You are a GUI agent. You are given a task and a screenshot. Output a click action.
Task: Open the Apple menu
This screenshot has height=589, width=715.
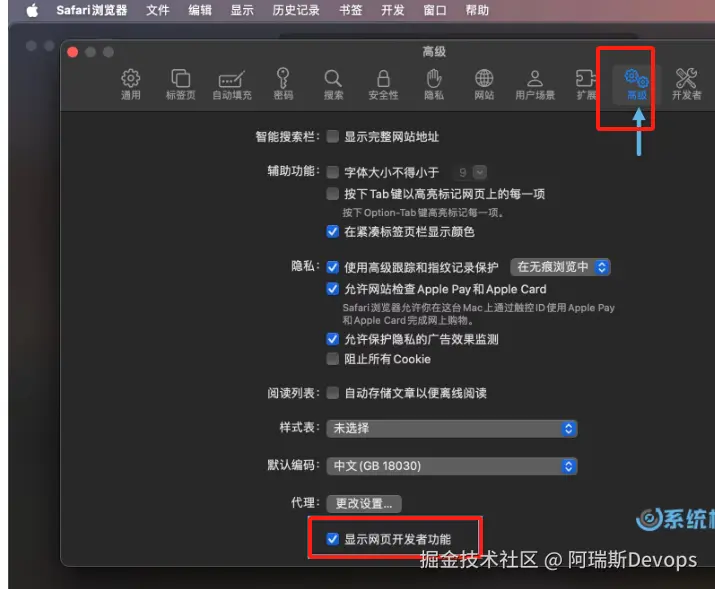tap(32, 10)
